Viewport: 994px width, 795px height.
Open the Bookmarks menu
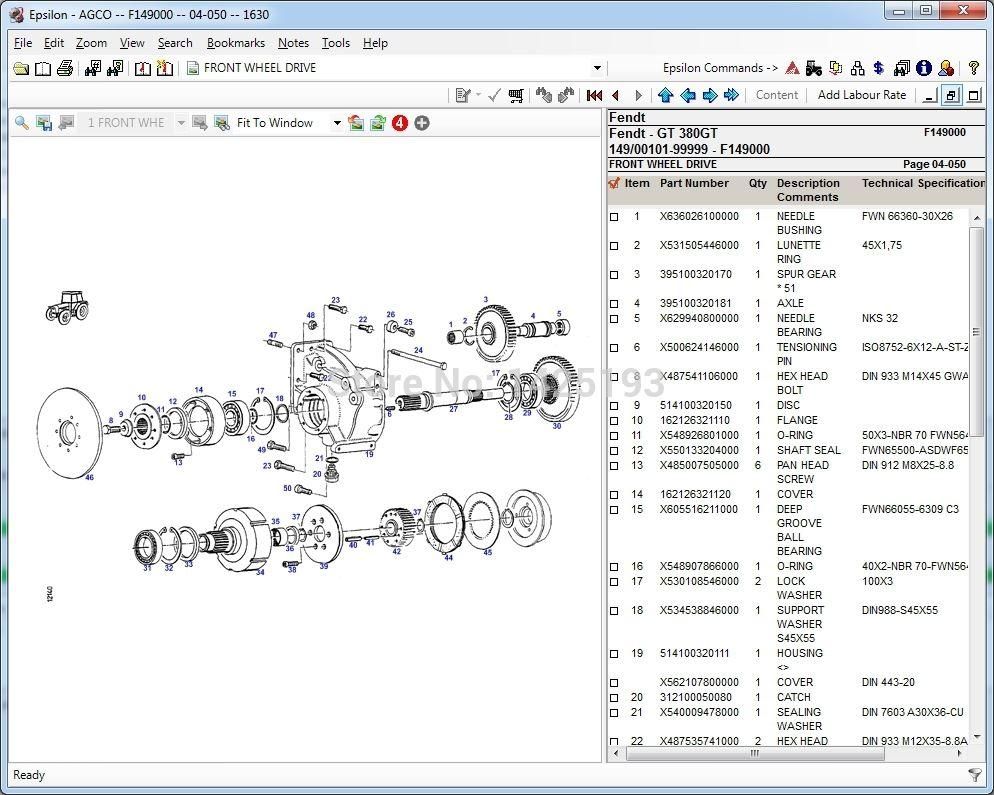tap(236, 43)
